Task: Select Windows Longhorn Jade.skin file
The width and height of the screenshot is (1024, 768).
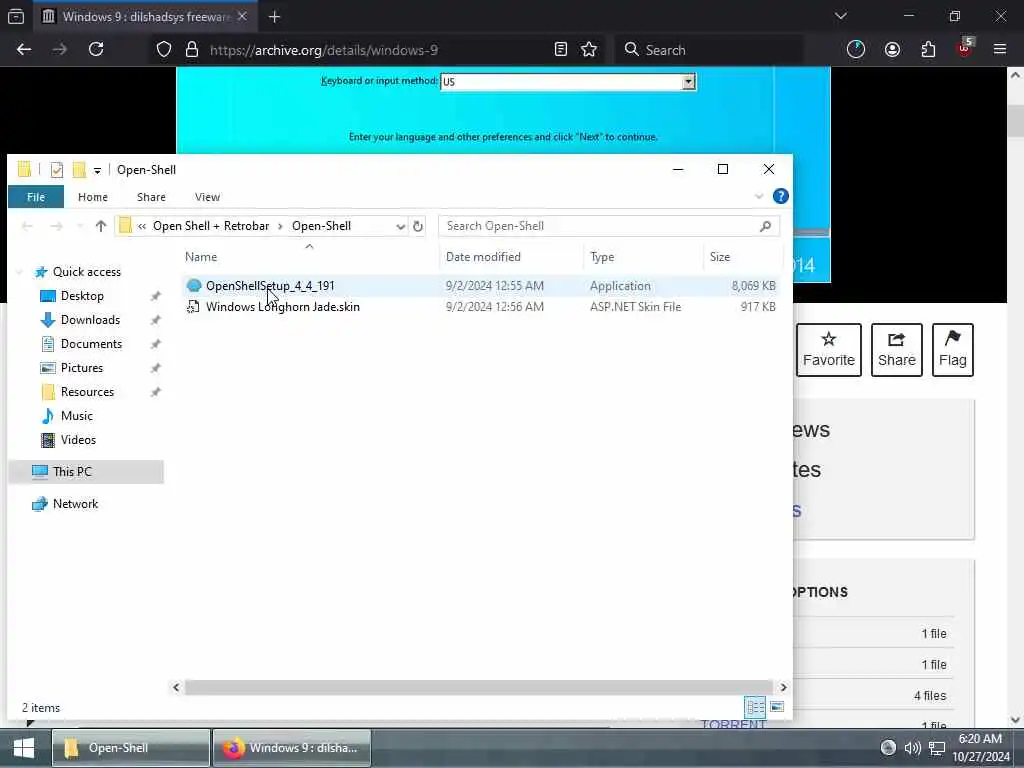Action: point(282,306)
